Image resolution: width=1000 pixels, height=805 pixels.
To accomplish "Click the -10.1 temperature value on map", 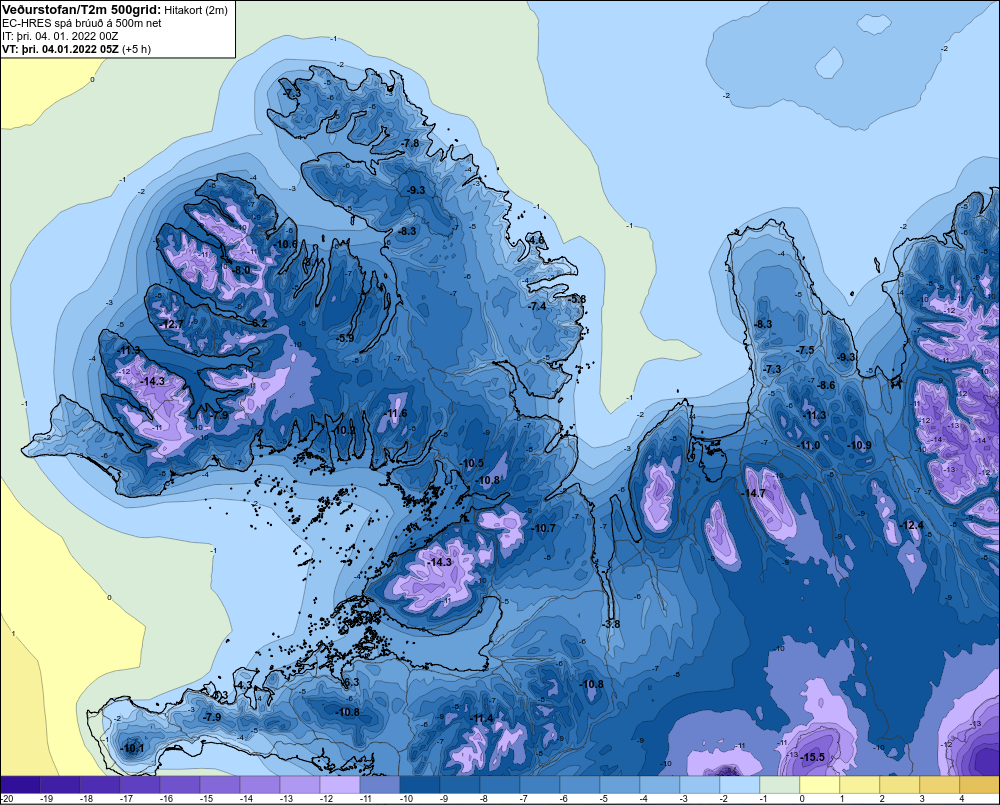I will pyautogui.click(x=133, y=748).
